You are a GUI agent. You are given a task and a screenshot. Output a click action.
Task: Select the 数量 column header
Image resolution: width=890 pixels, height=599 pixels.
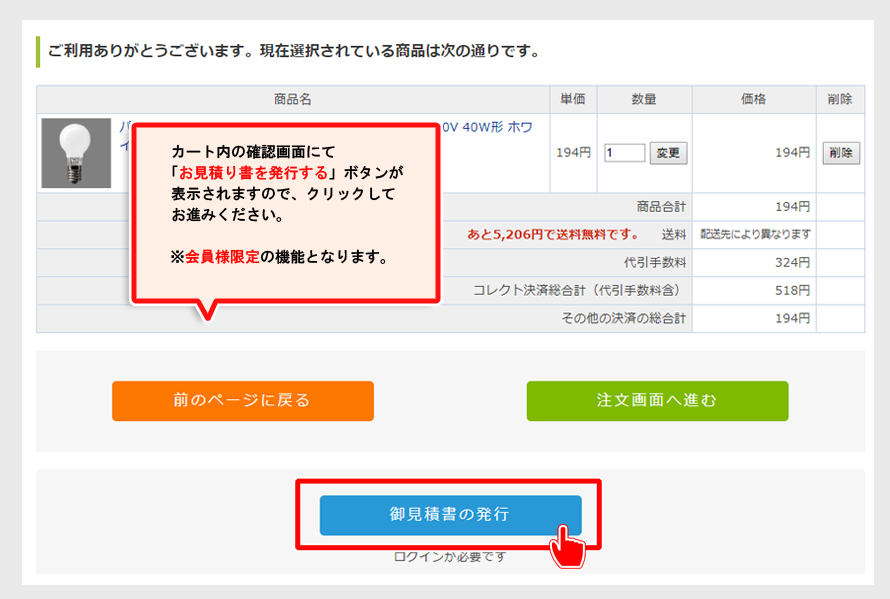(644, 99)
